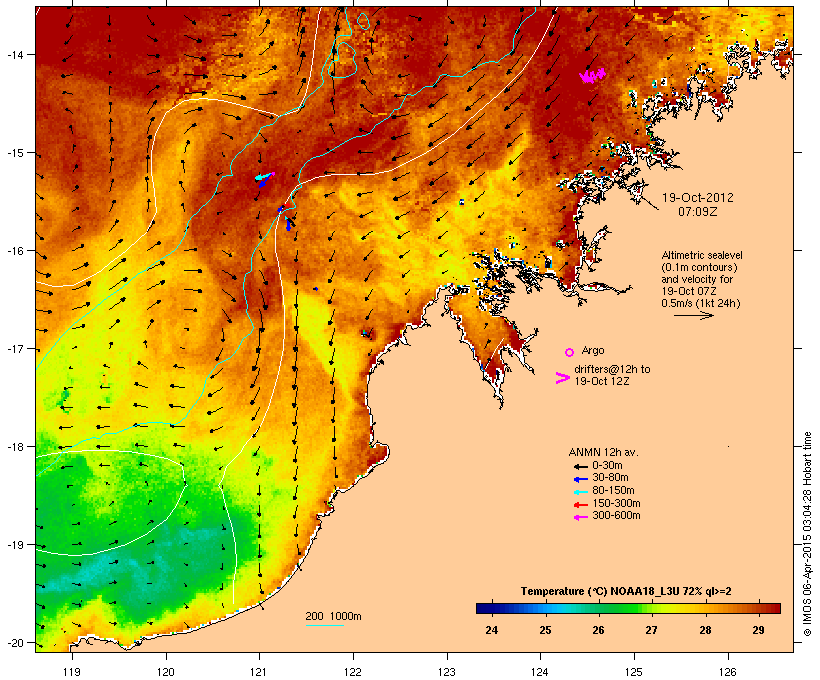Click the longitude label 125
The image size is (820, 680).
tap(634, 672)
